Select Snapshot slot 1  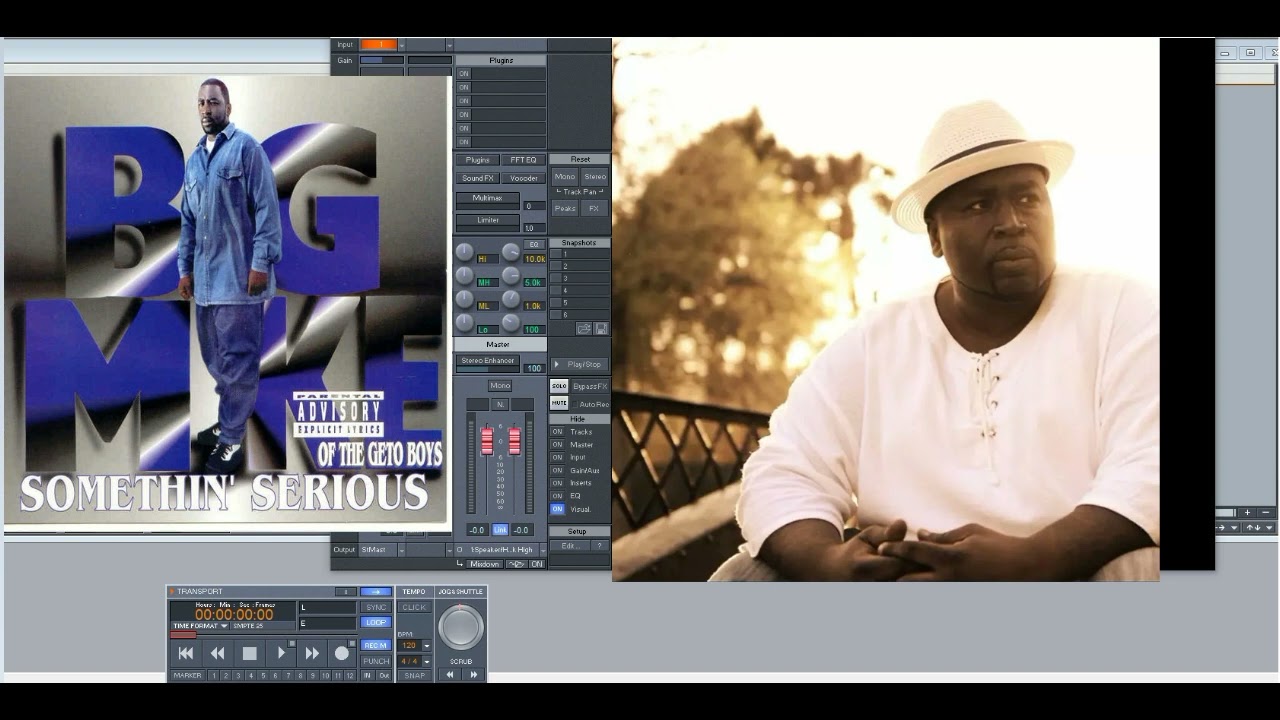[579, 254]
